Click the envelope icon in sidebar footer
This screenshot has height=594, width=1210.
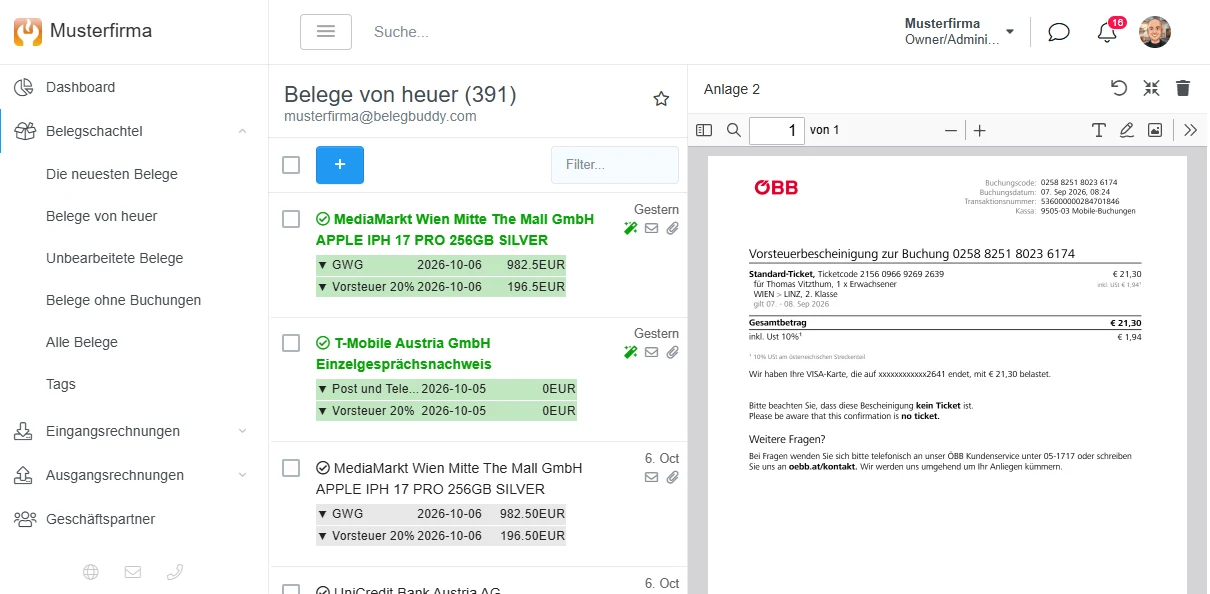tap(133, 572)
